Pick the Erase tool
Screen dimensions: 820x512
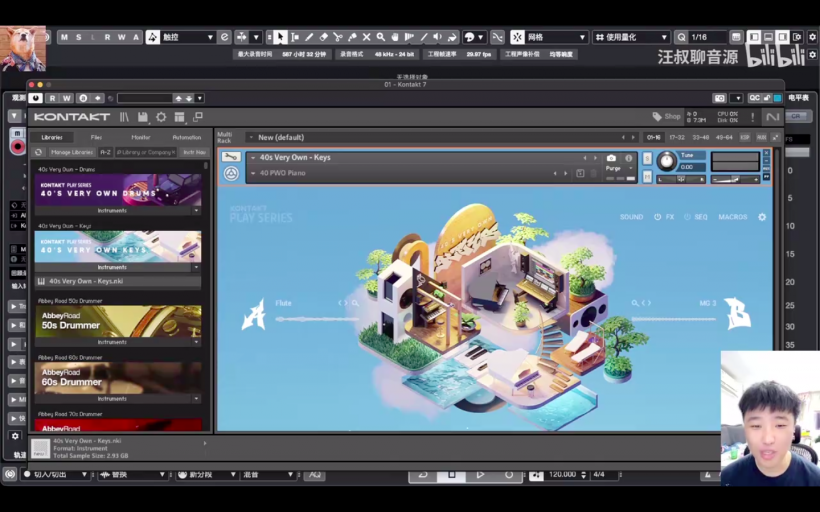(324, 37)
